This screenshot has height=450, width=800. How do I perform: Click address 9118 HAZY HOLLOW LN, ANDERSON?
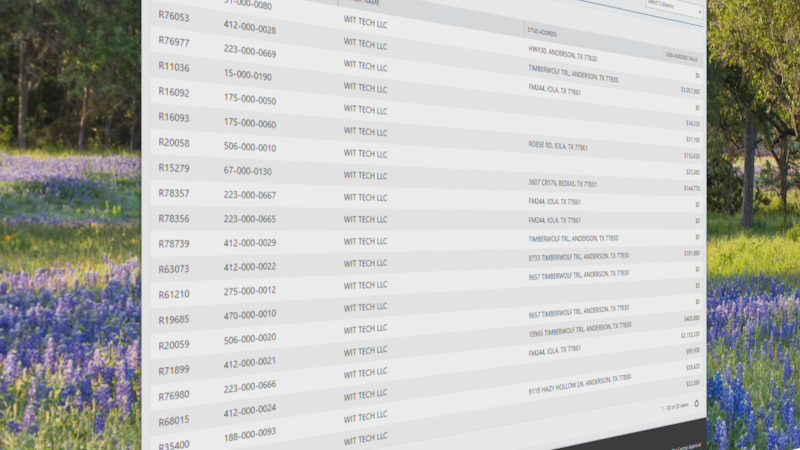[x=580, y=385]
